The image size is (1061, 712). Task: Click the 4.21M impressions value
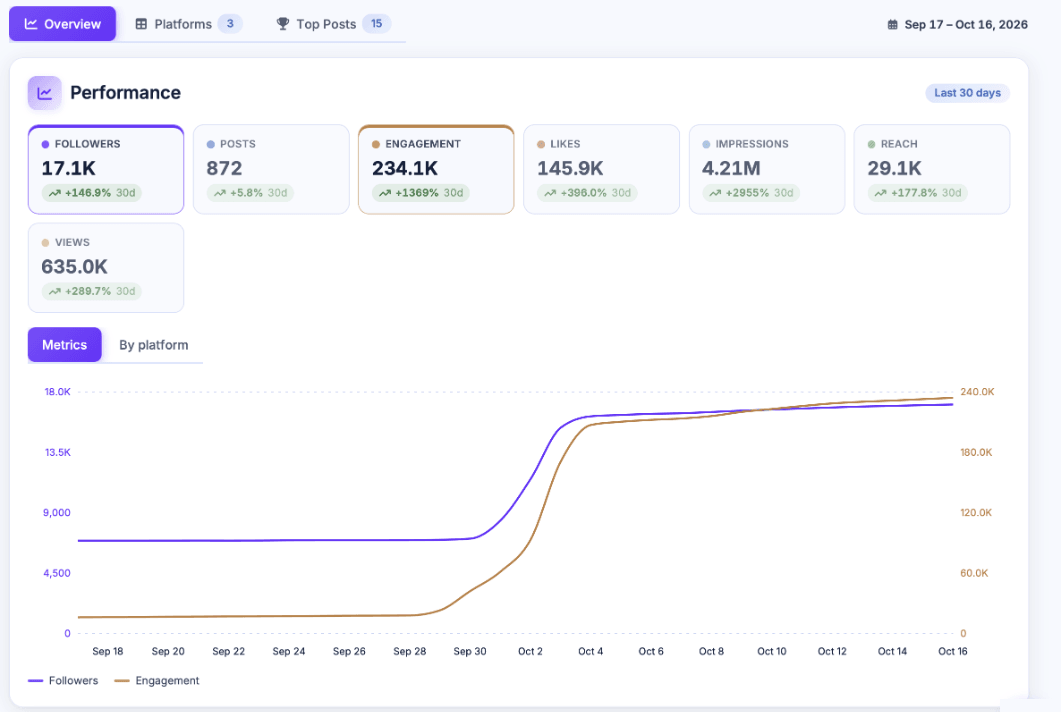[731, 168]
